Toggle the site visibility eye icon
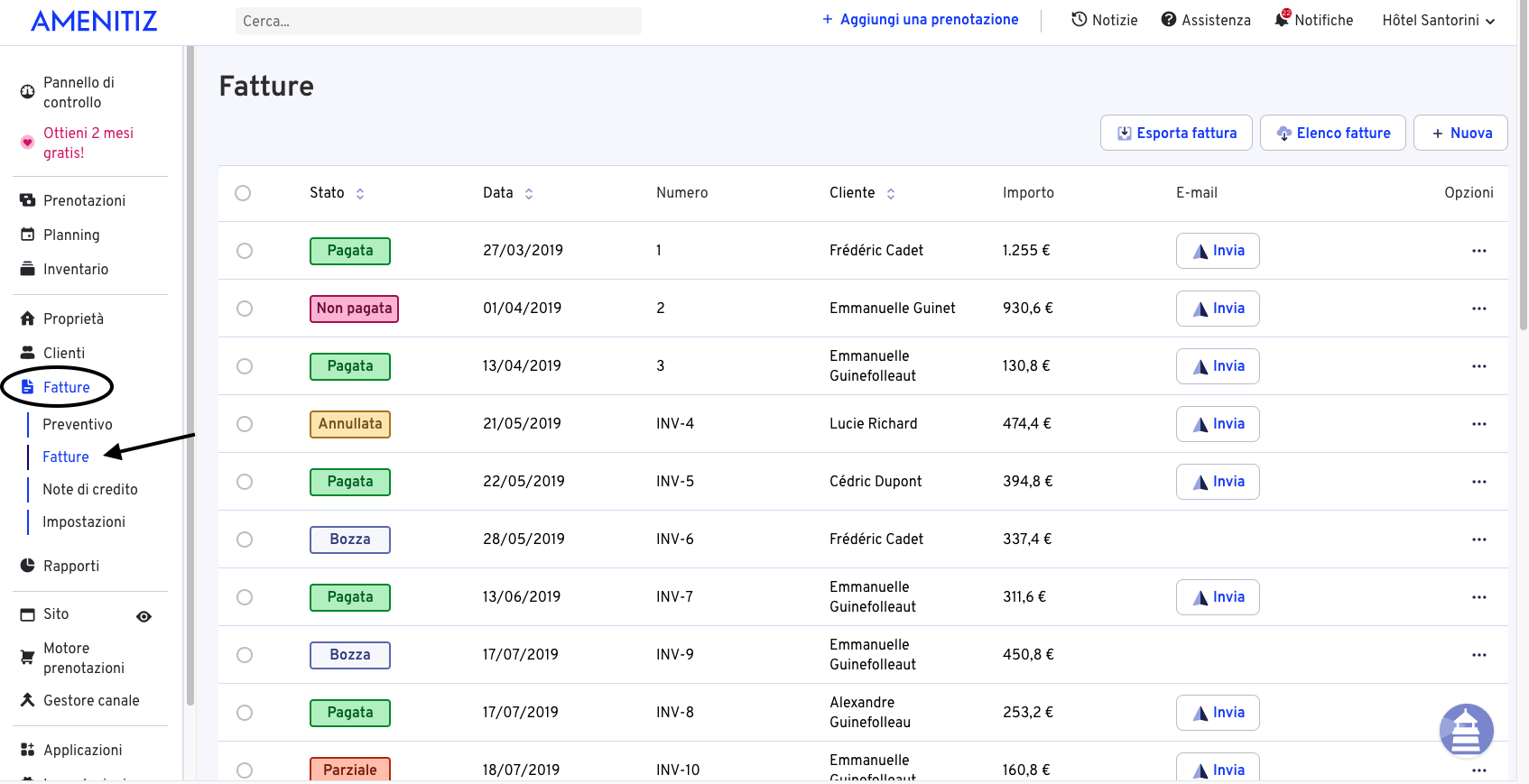This screenshot has height=784, width=1529. 144,617
